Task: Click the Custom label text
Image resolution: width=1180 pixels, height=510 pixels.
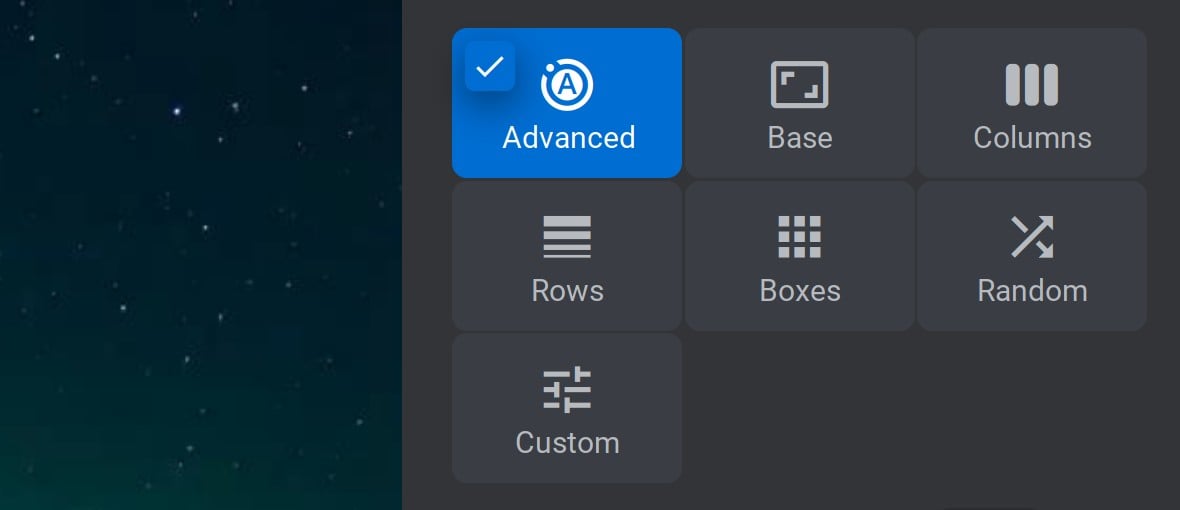Action: (x=567, y=442)
